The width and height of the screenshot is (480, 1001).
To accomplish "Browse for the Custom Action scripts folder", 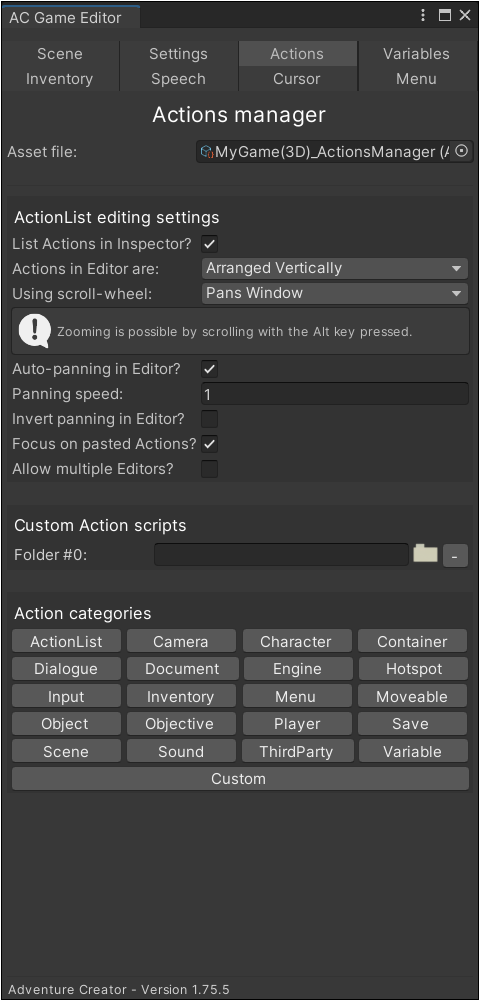I will pos(425,553).
